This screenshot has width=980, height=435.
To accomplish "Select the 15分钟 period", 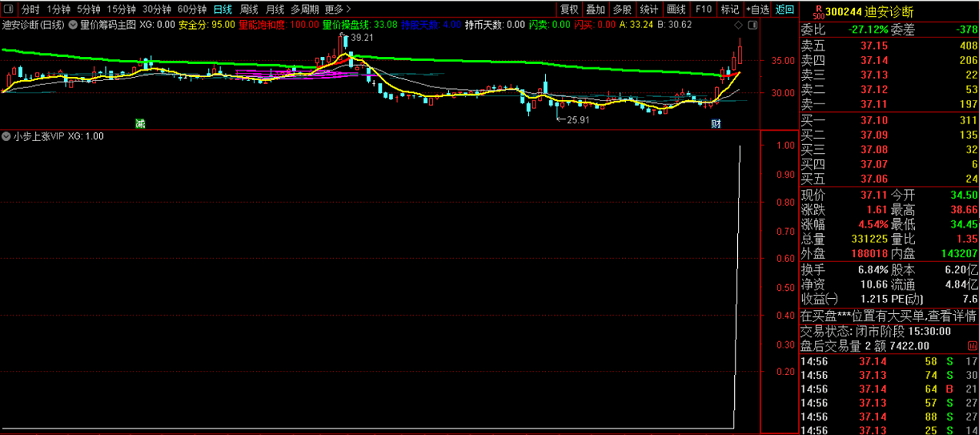I will [121, 9].
